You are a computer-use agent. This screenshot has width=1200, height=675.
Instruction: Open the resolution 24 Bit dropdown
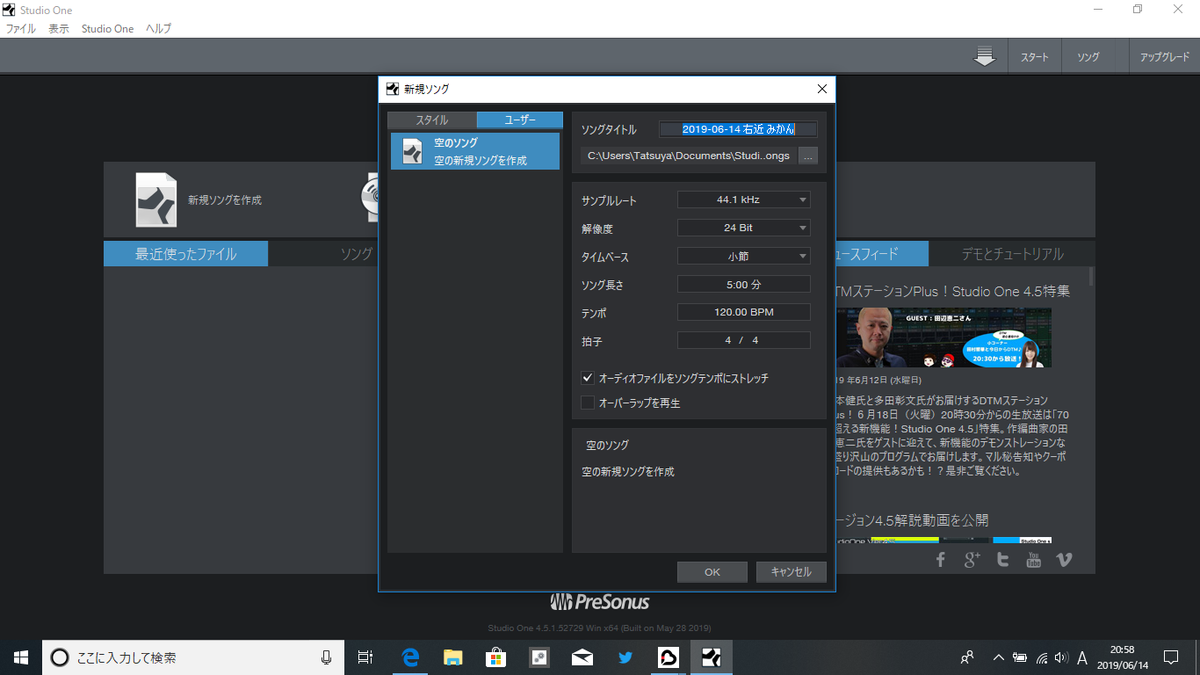pos(744,228)
